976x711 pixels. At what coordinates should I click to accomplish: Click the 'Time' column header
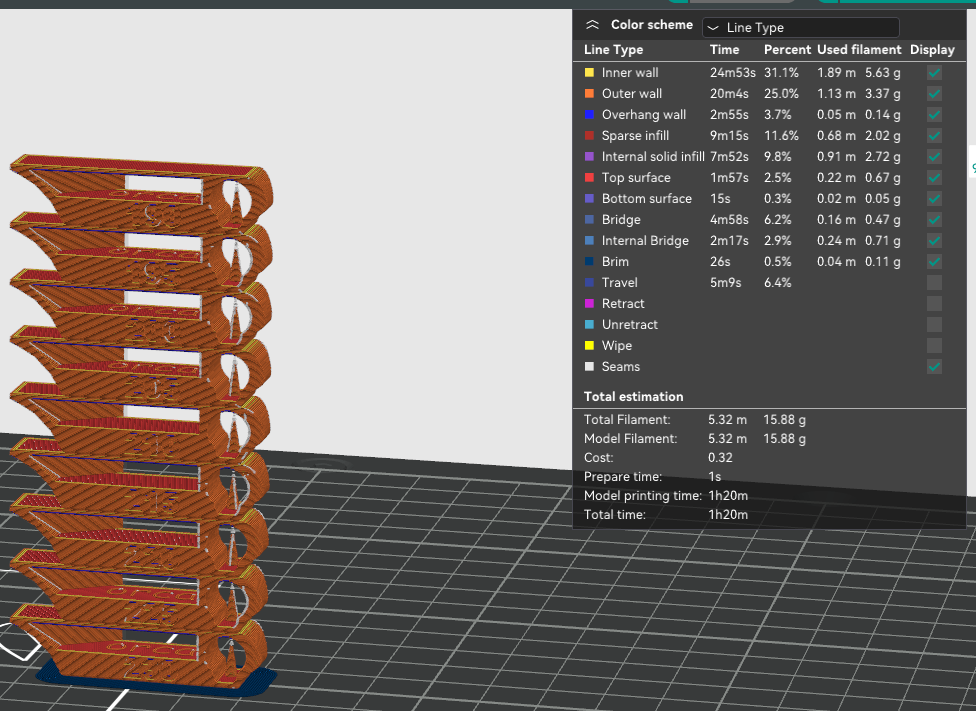tap(725, 50)
